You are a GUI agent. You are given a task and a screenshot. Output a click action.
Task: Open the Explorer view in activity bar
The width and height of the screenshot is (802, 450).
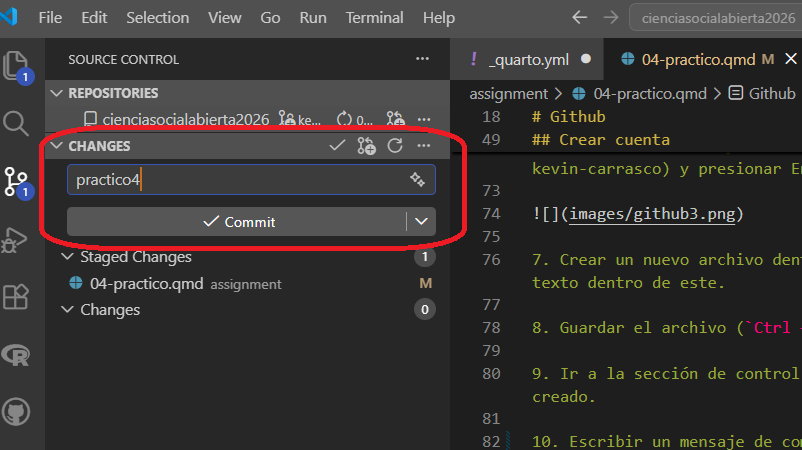point(17,66)
